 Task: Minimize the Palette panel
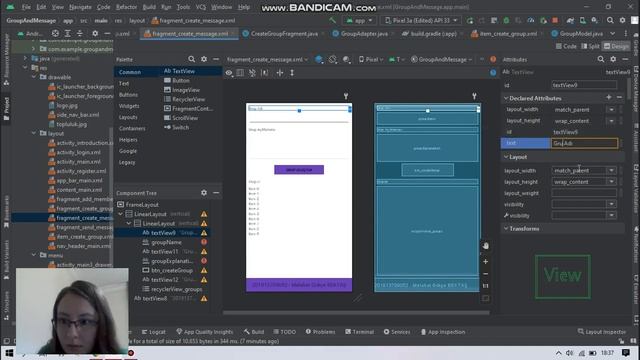[216, 59]
